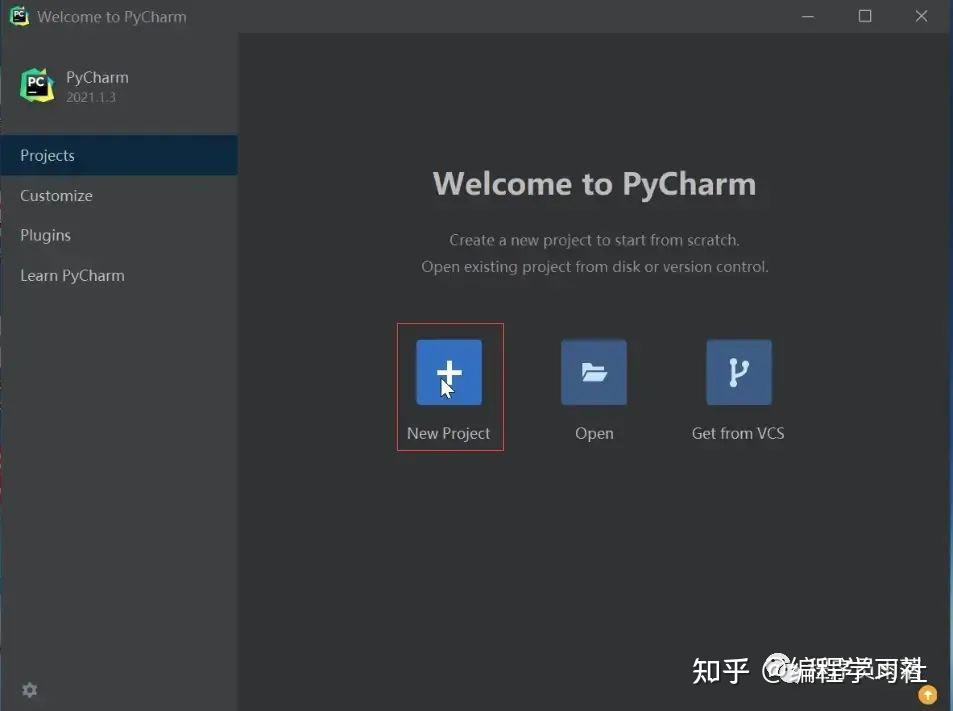
Task: Maximize the PyCharm welcome window
Action: (x=864, y=16)
